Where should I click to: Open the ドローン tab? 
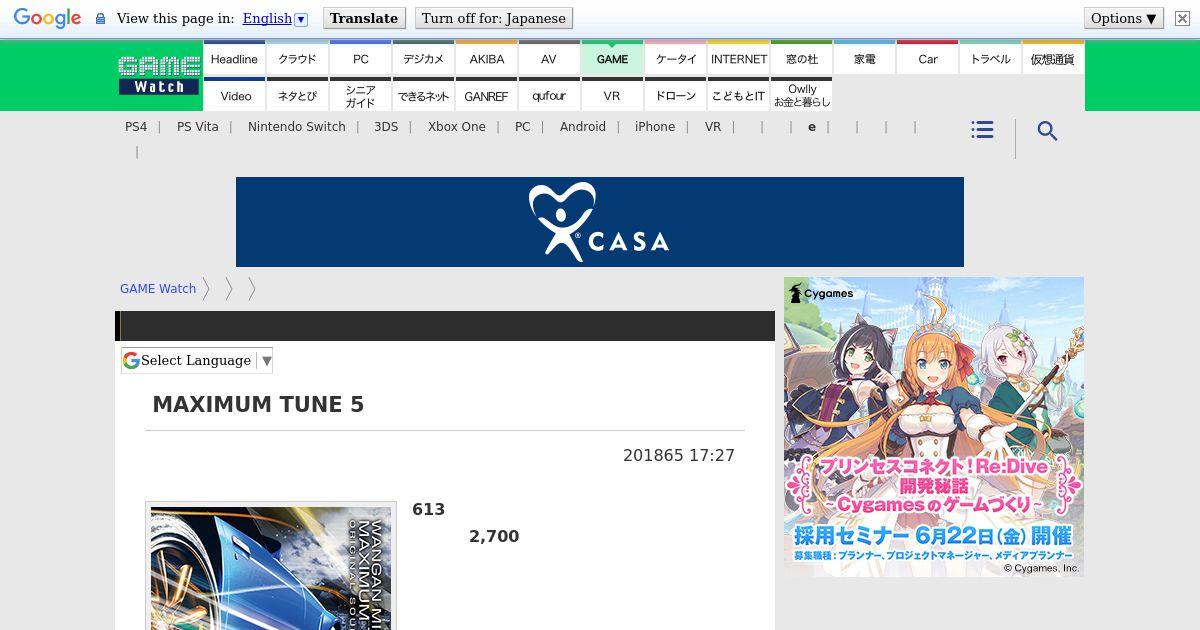pyautogui.click(x=676, y=96)
